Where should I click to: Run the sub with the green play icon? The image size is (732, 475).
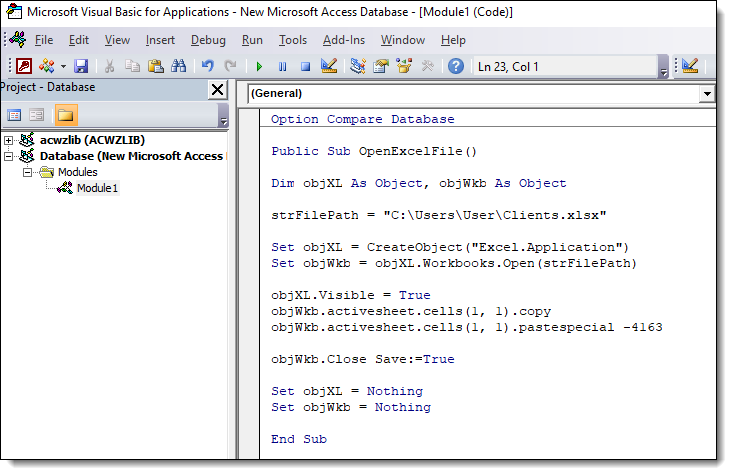click(259, 66)
